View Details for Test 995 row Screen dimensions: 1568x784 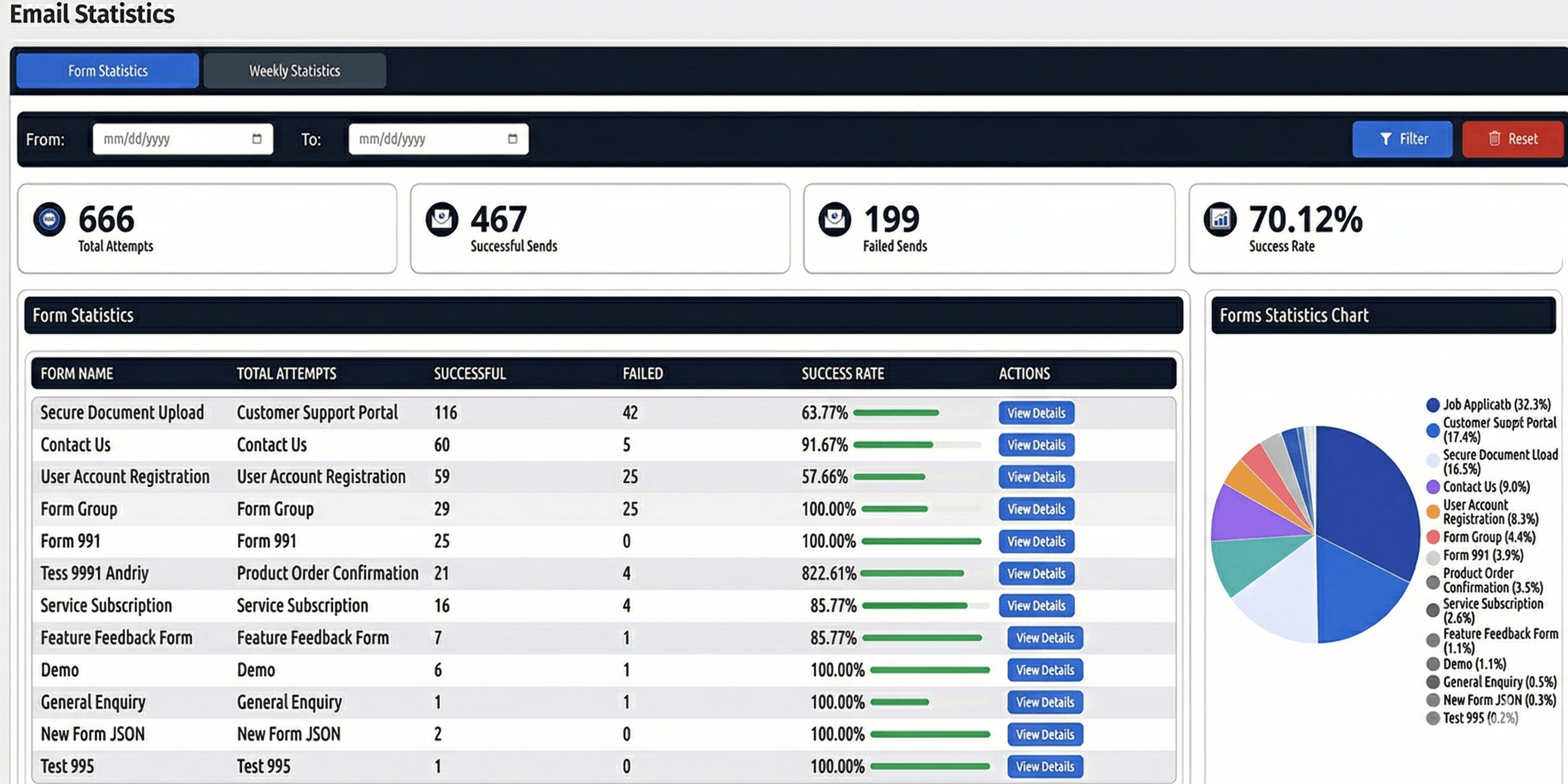[1045, 767]
